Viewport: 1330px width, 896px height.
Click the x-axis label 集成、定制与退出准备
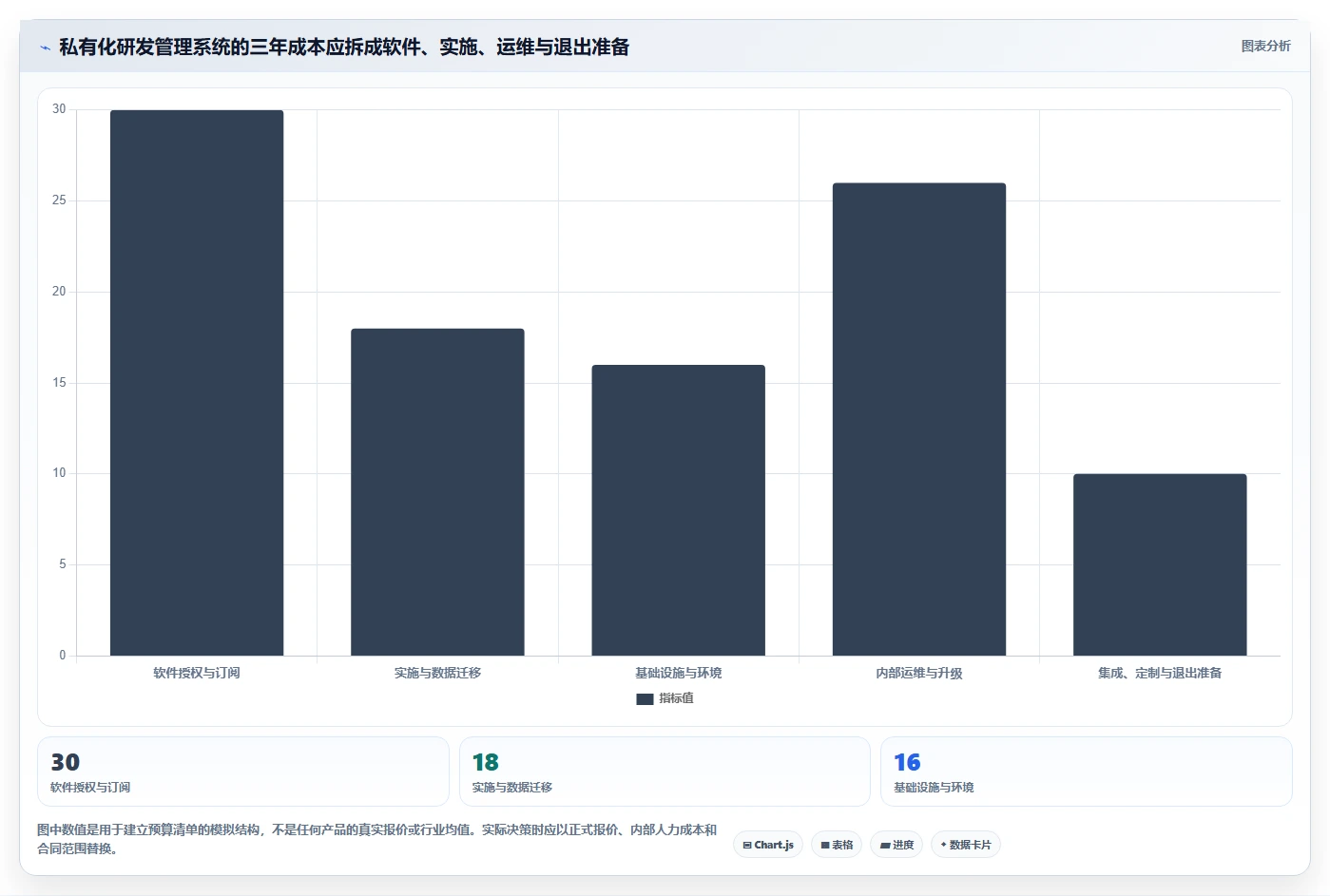1160,673
